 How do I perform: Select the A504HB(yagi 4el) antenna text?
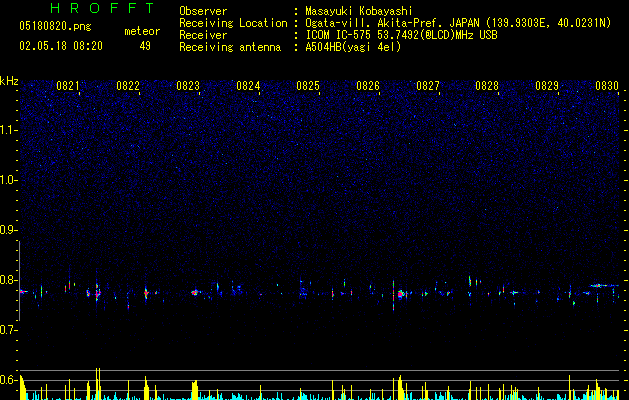[353, 47]
